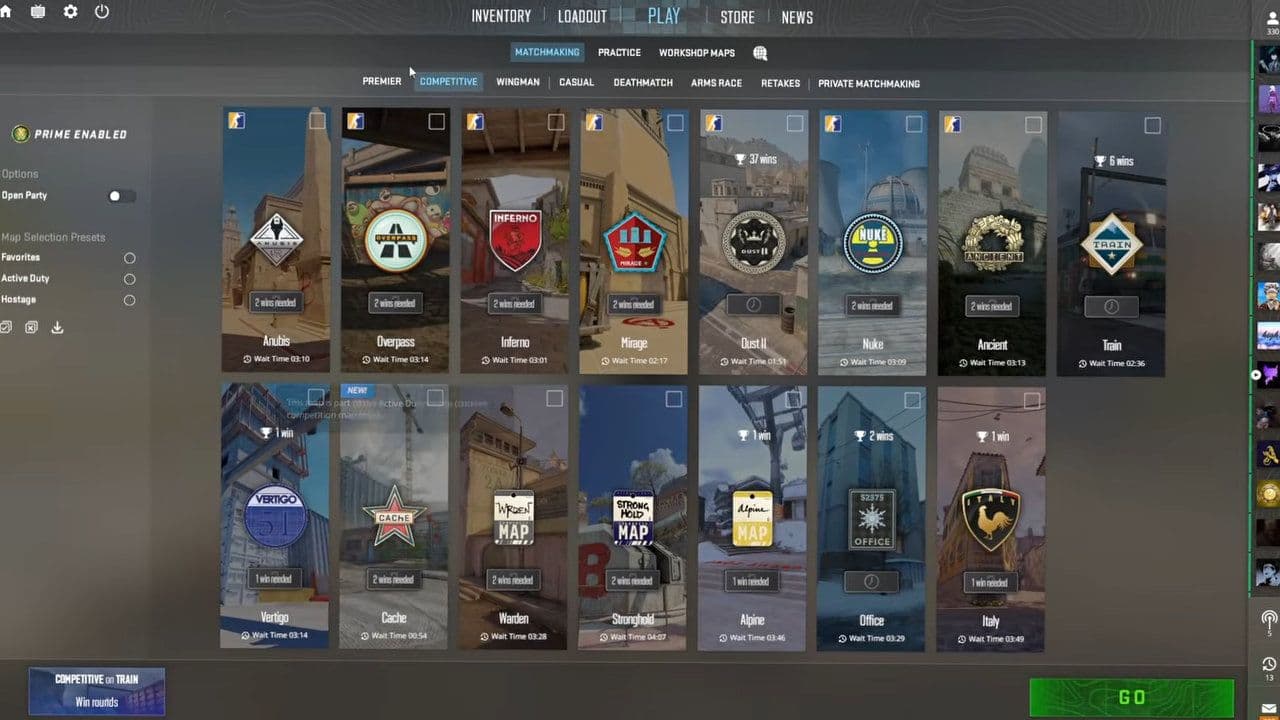1280x720 pixels.
Task: Click the Mirage map emblem
Action: click(x=634, y=241)
